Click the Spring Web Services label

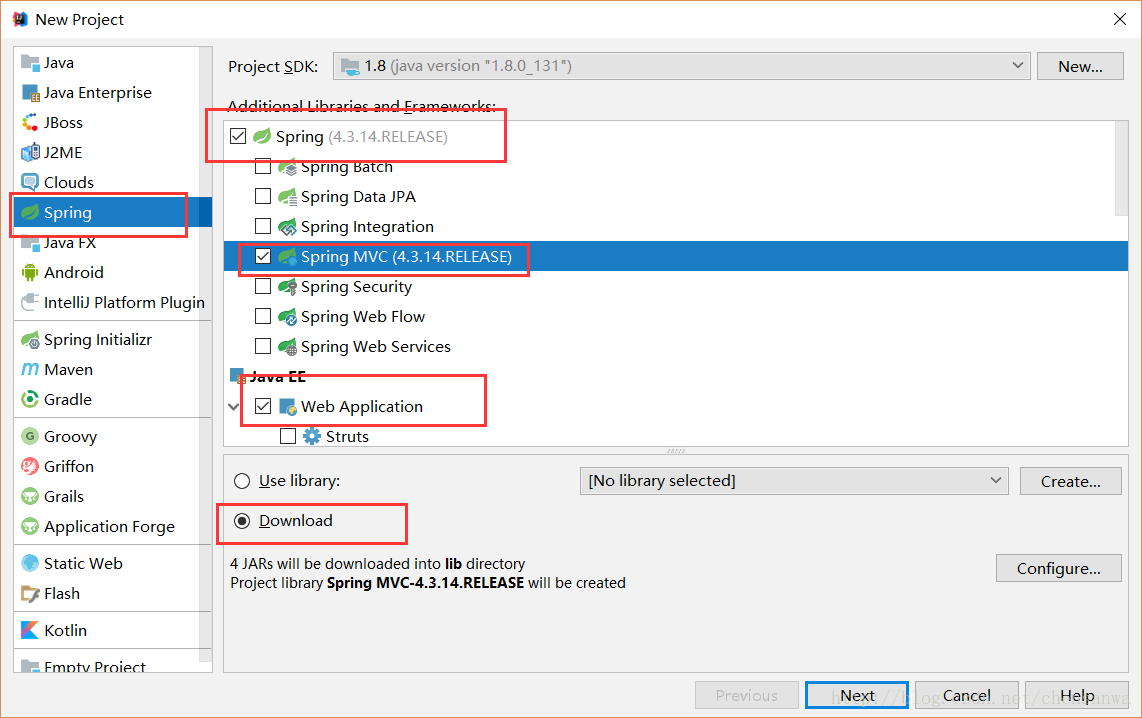[x=376, y=347]
